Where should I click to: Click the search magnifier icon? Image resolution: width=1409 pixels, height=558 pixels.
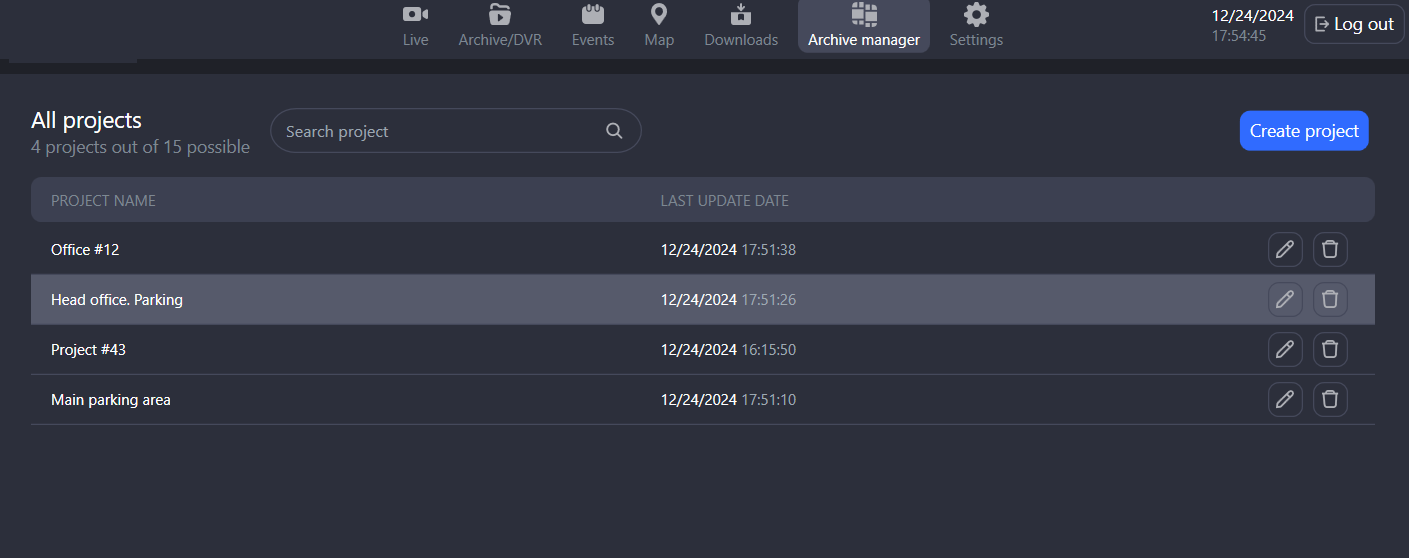click(x=614, y=131)
